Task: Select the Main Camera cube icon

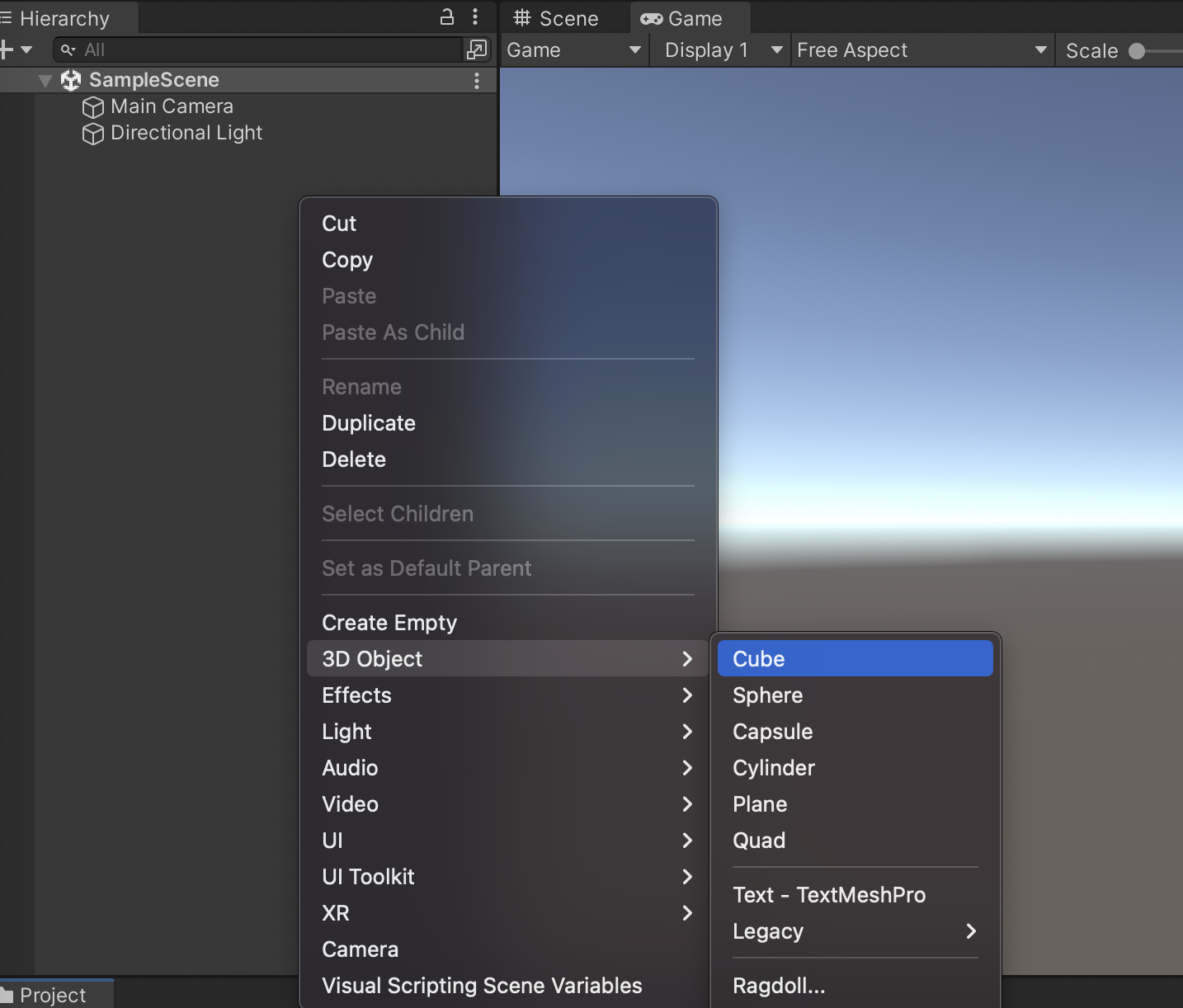Action: [x=92, y=106]
